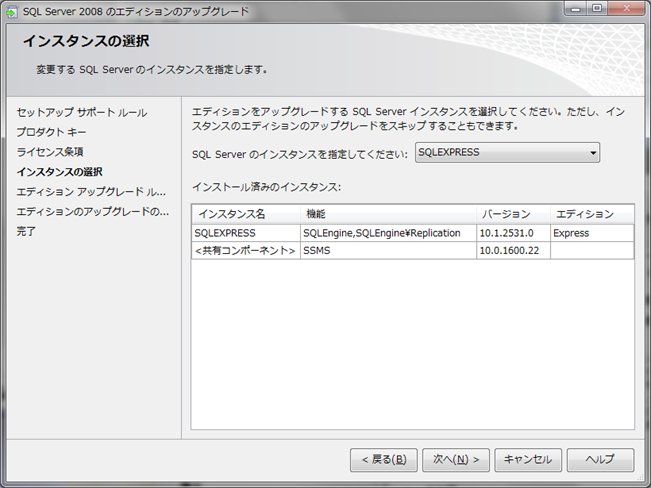
Task: Select the SQLEXPRESS cell in the instances table
Action: tap(246, 233)
